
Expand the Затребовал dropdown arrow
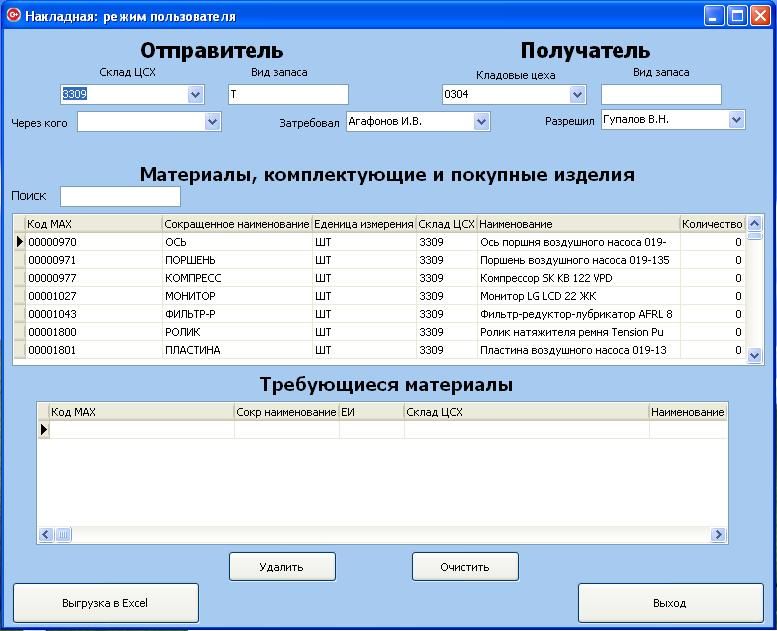[481, 121]
